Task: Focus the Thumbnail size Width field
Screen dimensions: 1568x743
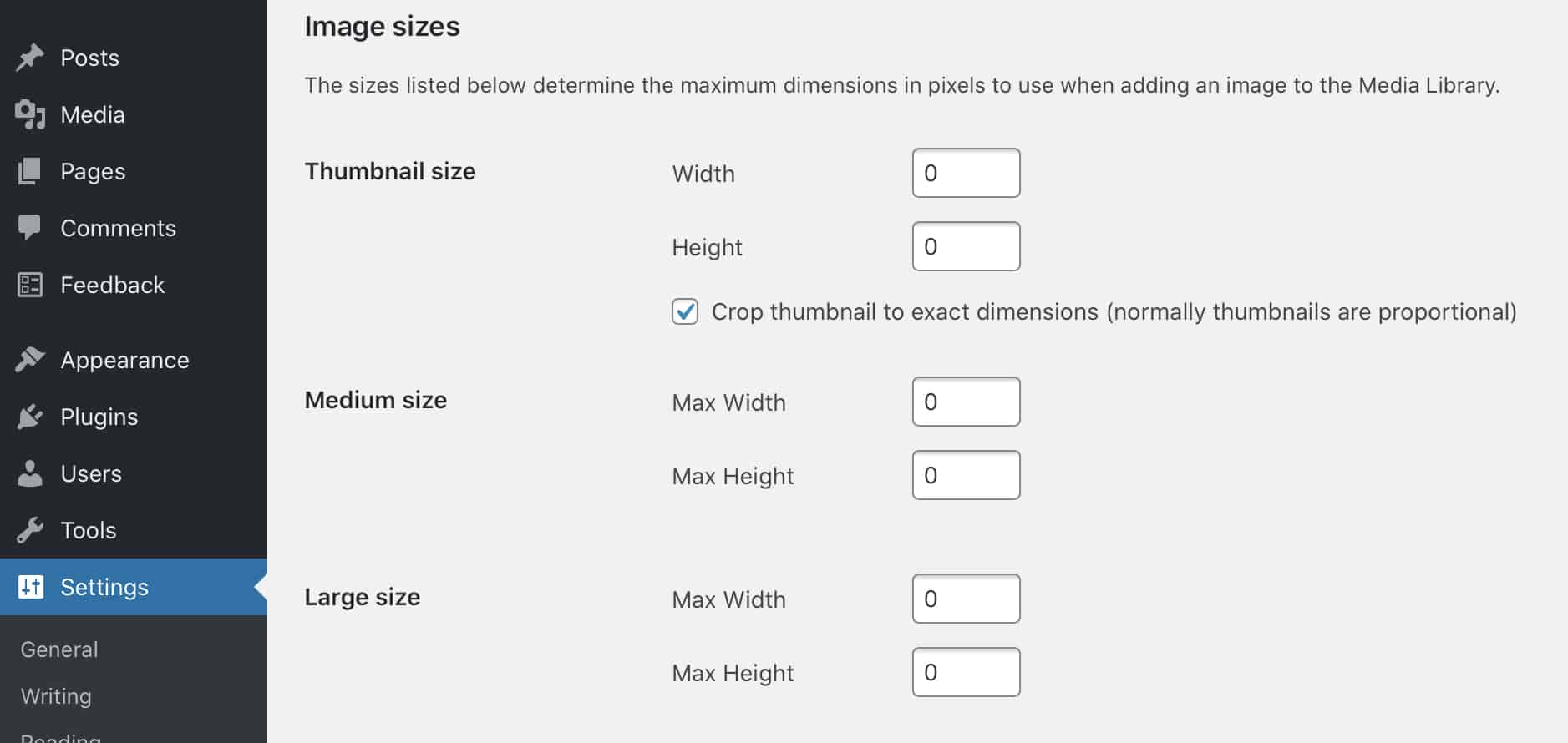Action: (967, 173)
